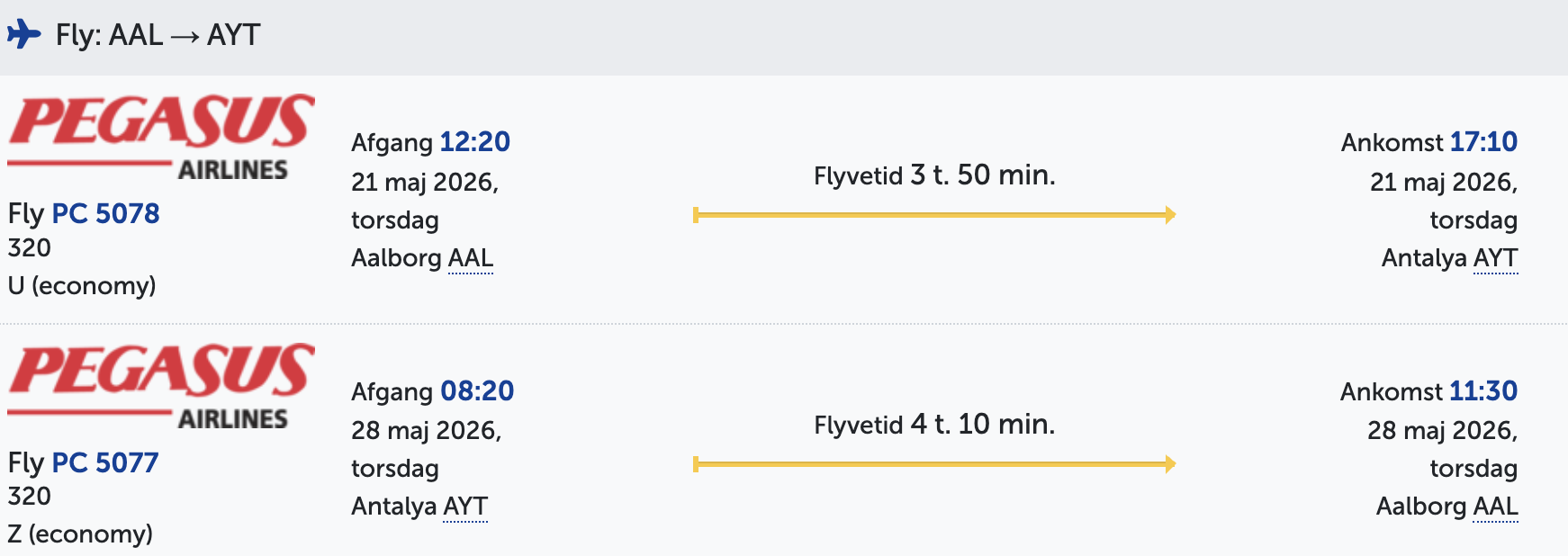Select departure time 08:20
Image resolution: width=1568 pixels, height=556 pixels.
coord(476,391)
